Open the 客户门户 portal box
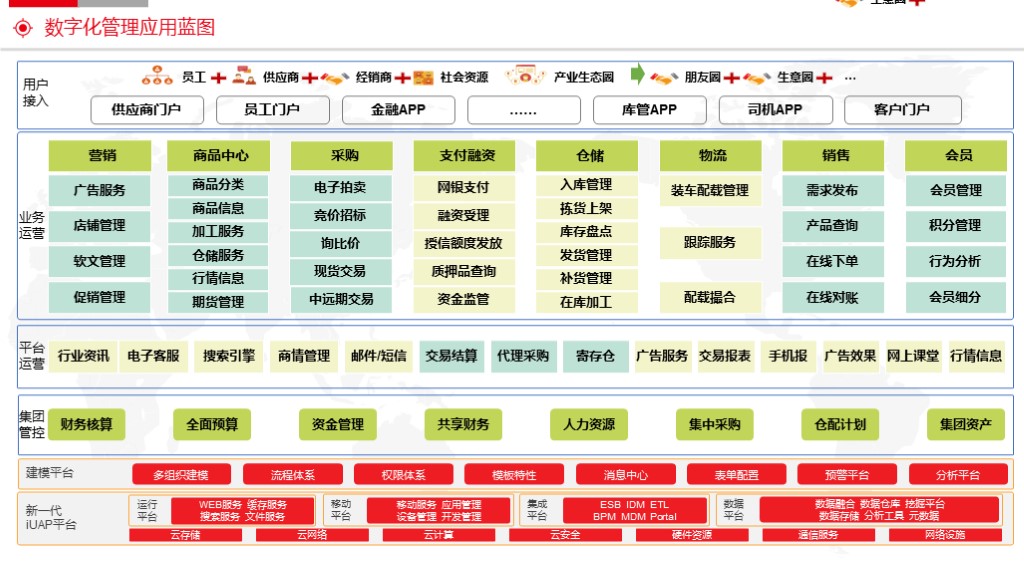The height and width of the screenshot is (576, 1024). click(903, 110)
